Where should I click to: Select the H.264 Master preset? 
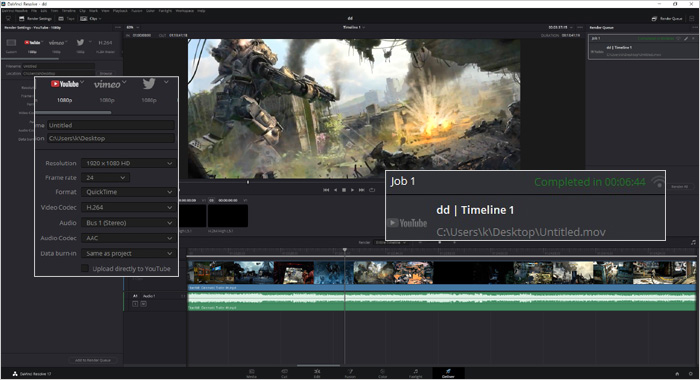(x=105, y=46)
